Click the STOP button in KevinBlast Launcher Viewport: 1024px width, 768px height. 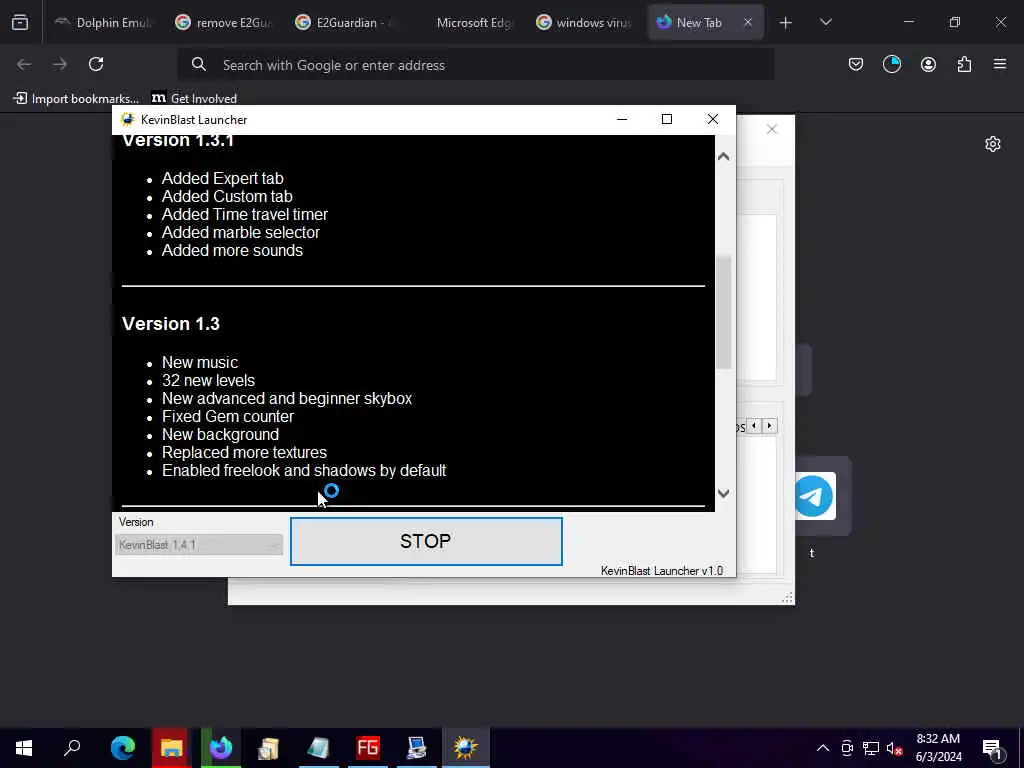[426, 541]
